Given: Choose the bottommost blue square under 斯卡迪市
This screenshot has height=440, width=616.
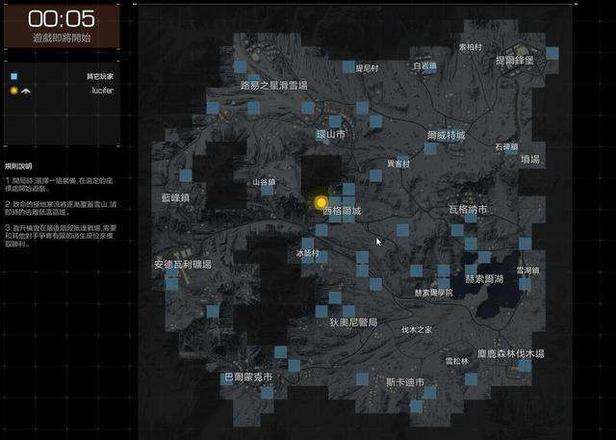Looking at the screenshot, I should tap(416, 406).
